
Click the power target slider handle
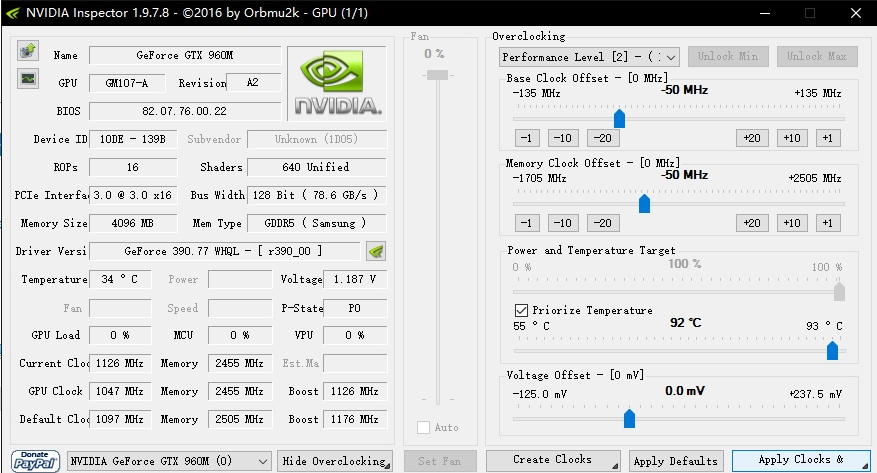coord(839,291)
